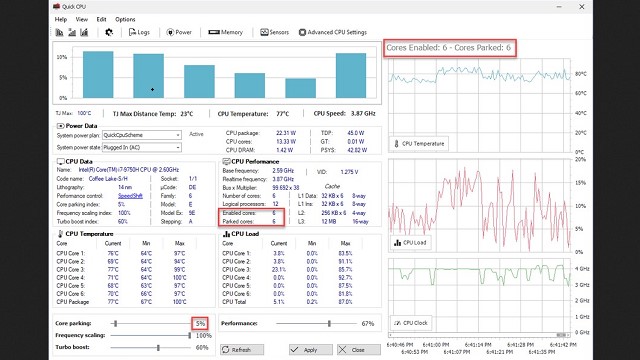Click the CPU Clock graph label
Image resolution: width=640 pixels, height=360 pixels.
click(411, 323)
